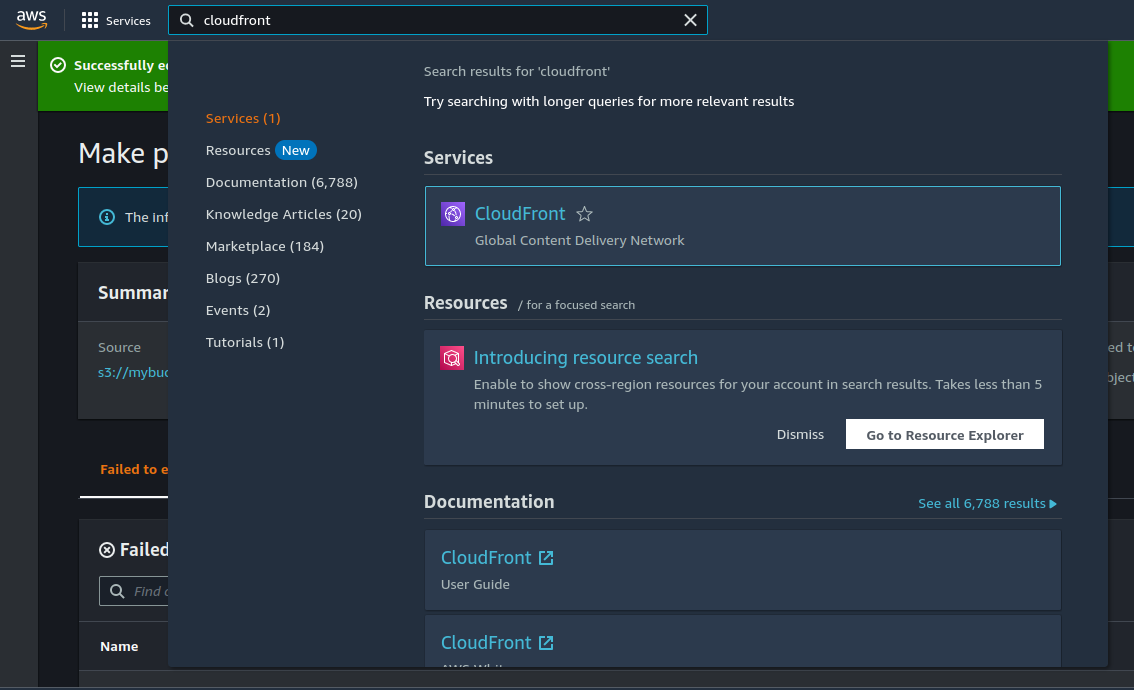Screen dimensions: 1134x690
Task: Click external link icon on second CloudFront doc
Action: (x=546, y=643)
